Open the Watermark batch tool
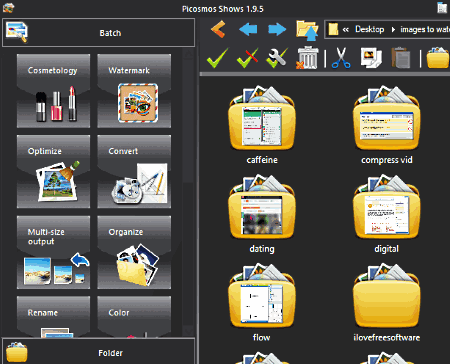Image resolution: width=450 pixels, height=364 pixels. pyautogui.click(x=134, y=91)
